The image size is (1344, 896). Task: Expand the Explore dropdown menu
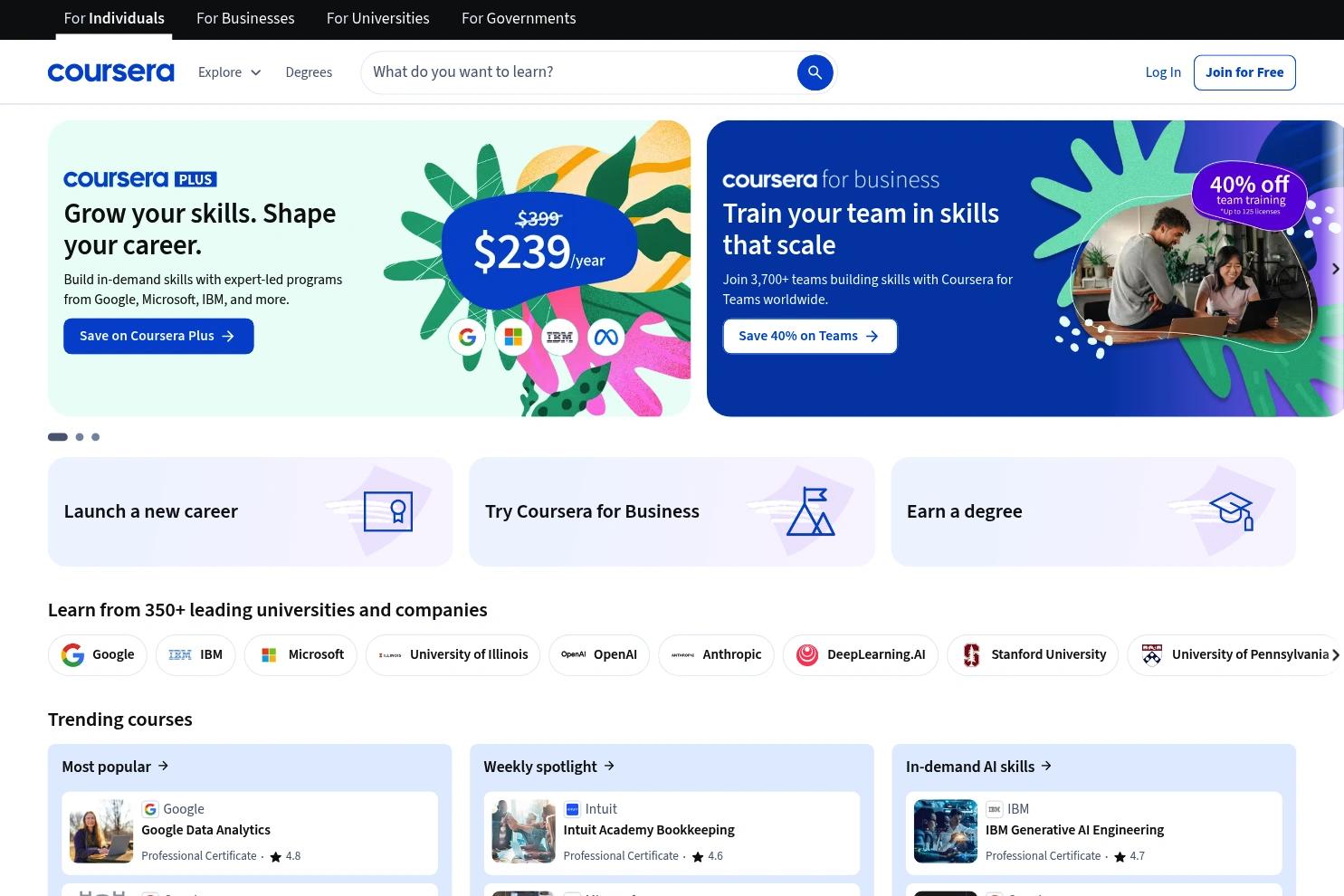point(230,72)
